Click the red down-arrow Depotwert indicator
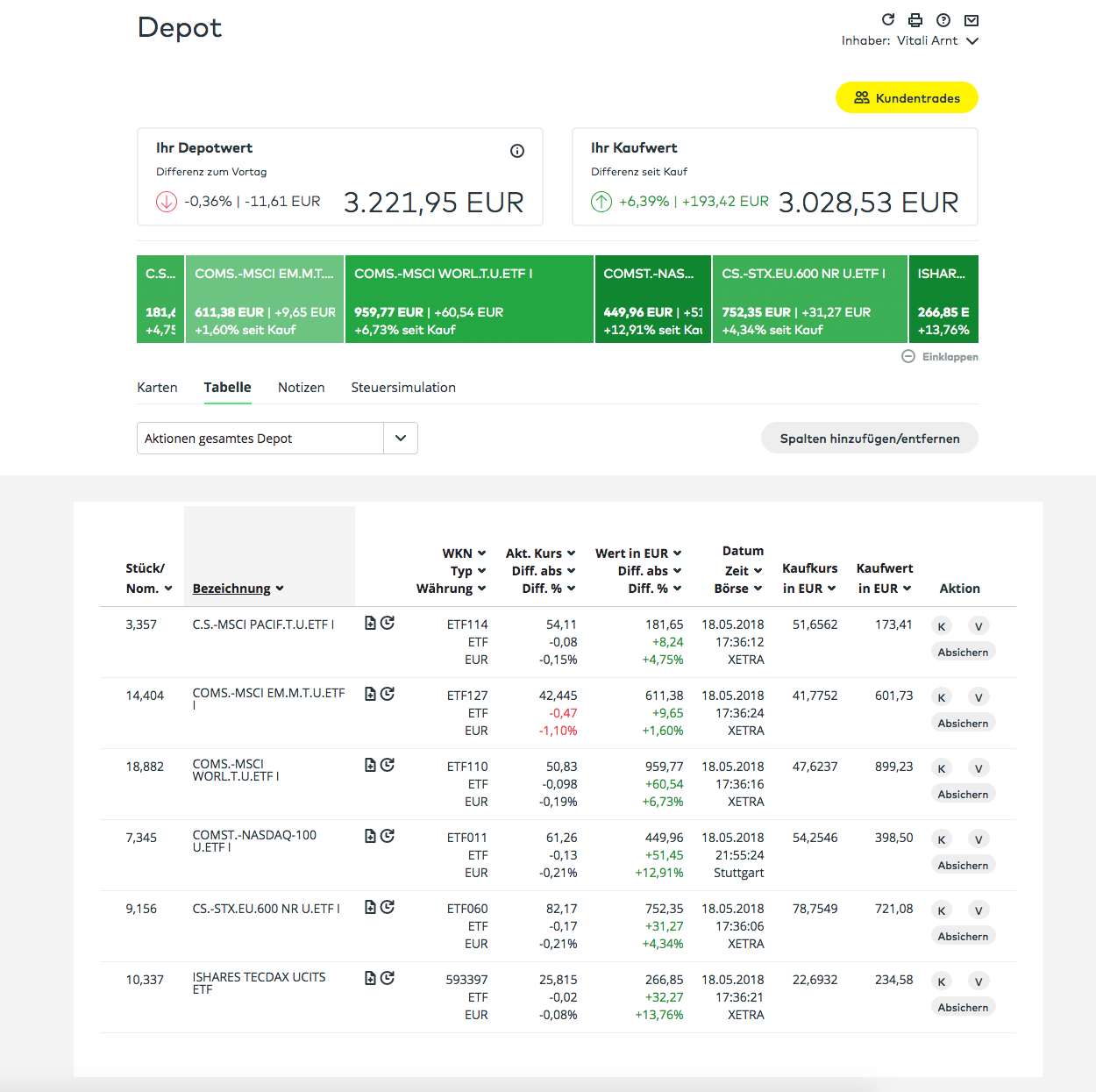This screenshot has width=1096, height=1092. 167,202
